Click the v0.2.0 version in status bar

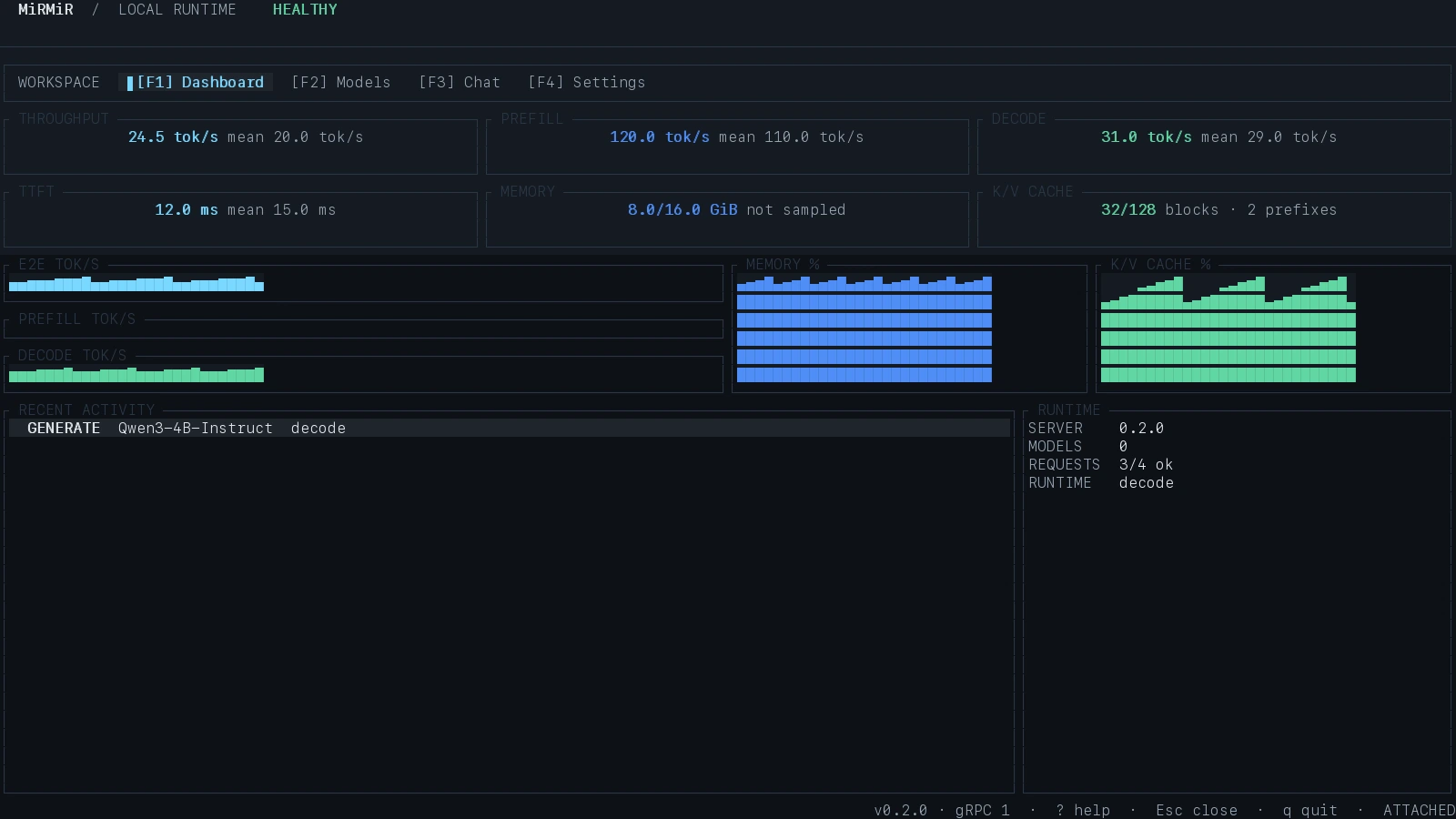tap(901, 810)
